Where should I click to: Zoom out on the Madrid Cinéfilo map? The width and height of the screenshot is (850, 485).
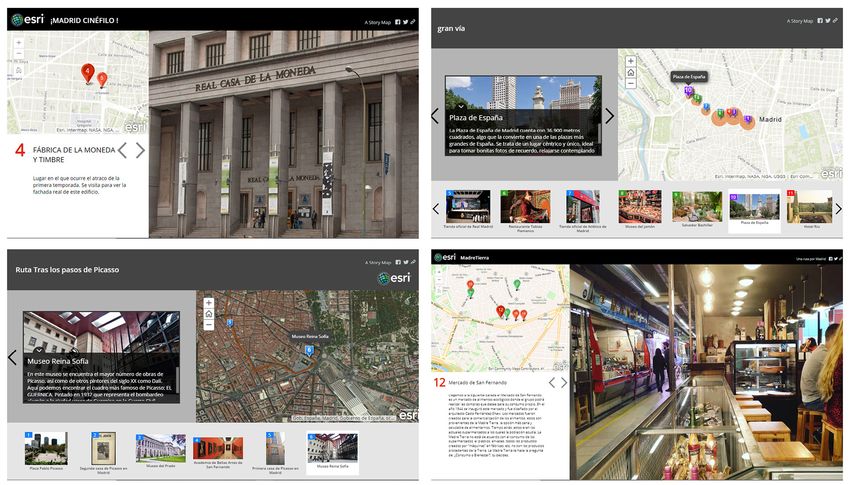click(x=18, y=53)
